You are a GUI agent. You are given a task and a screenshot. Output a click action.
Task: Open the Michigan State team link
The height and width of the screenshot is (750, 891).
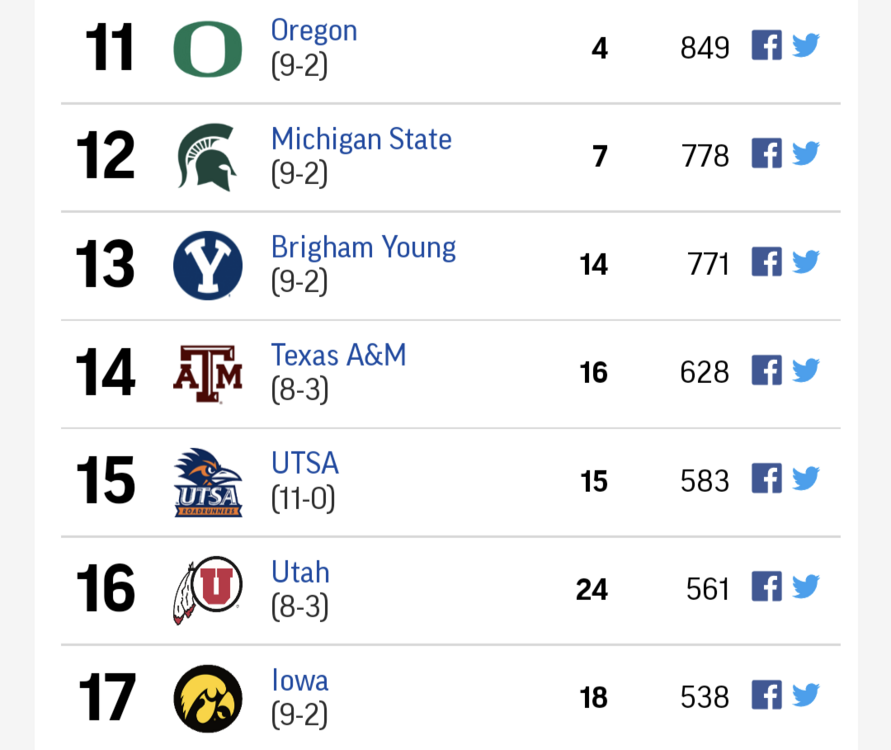[x=361, y=139]
